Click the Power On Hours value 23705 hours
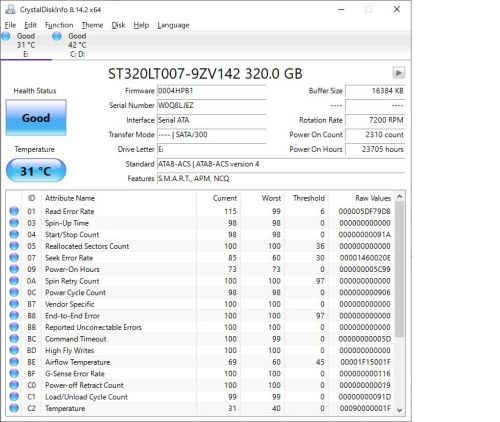Image resolution: width=500 pixels, height=422 pixels. [375, 149]
